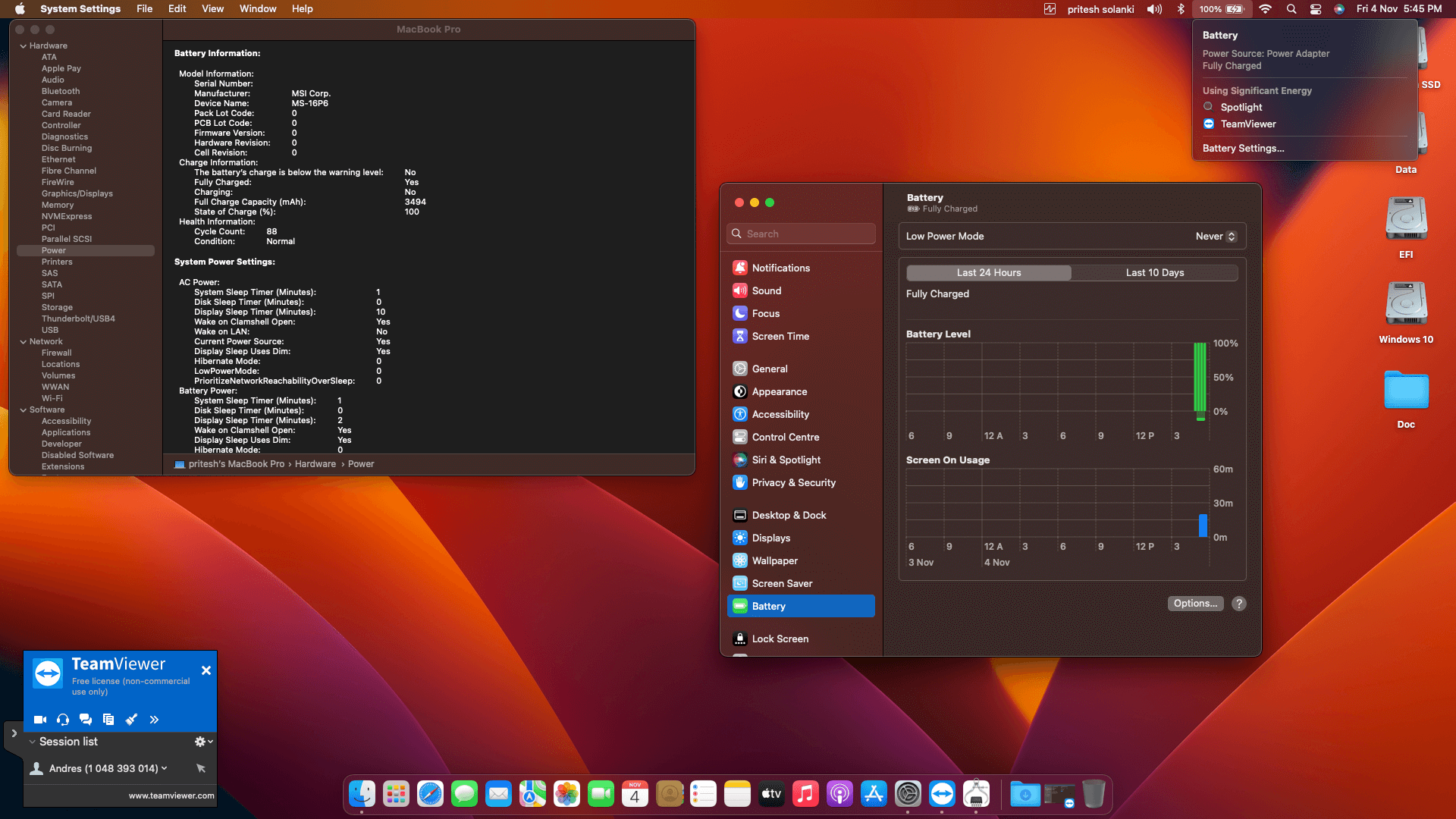Start video in TeamViewer panel
The image size is (1456, 819).
tap(40, 720)
